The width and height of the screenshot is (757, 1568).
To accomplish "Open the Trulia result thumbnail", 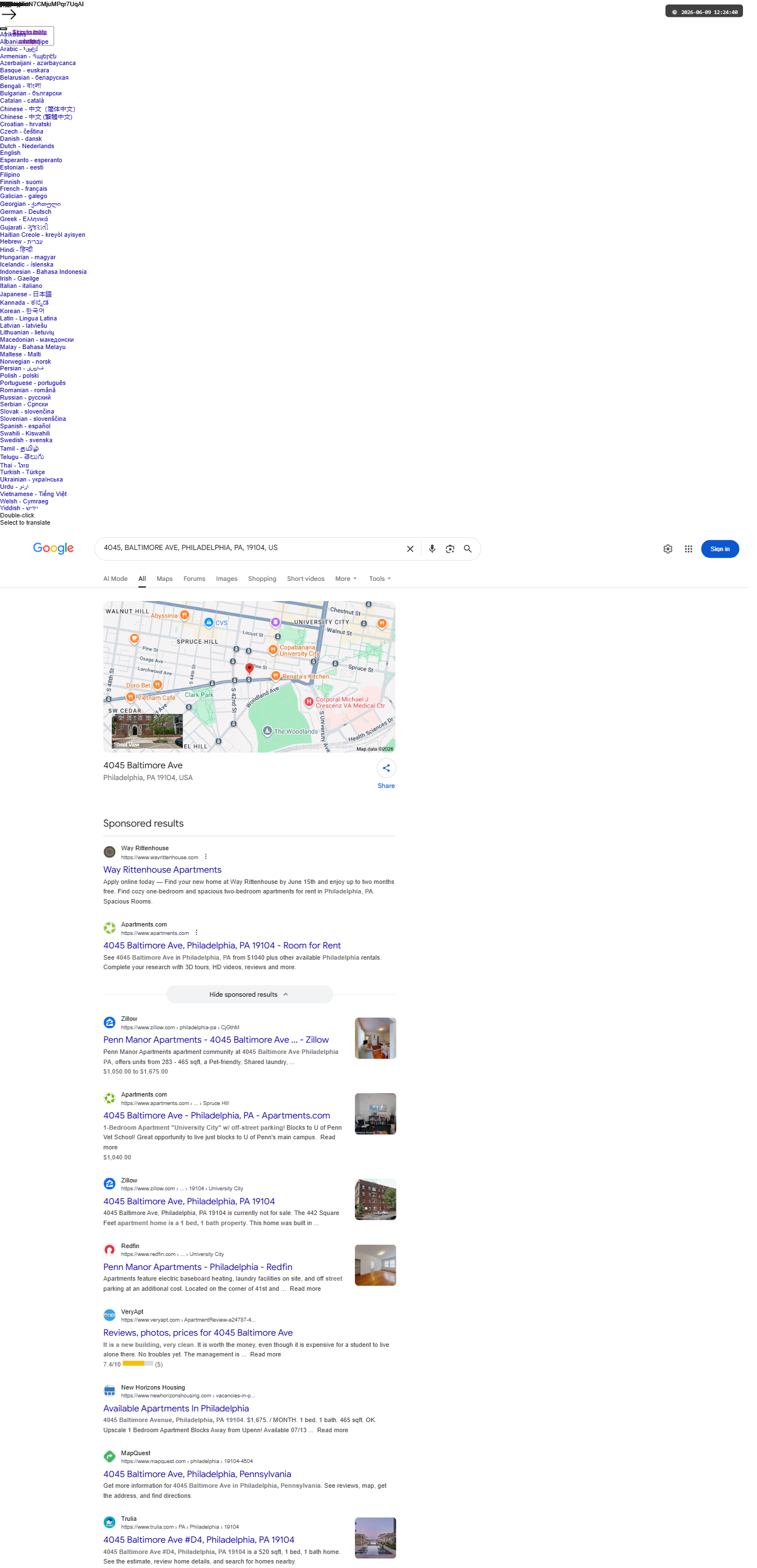I will tap(375, 1538).
